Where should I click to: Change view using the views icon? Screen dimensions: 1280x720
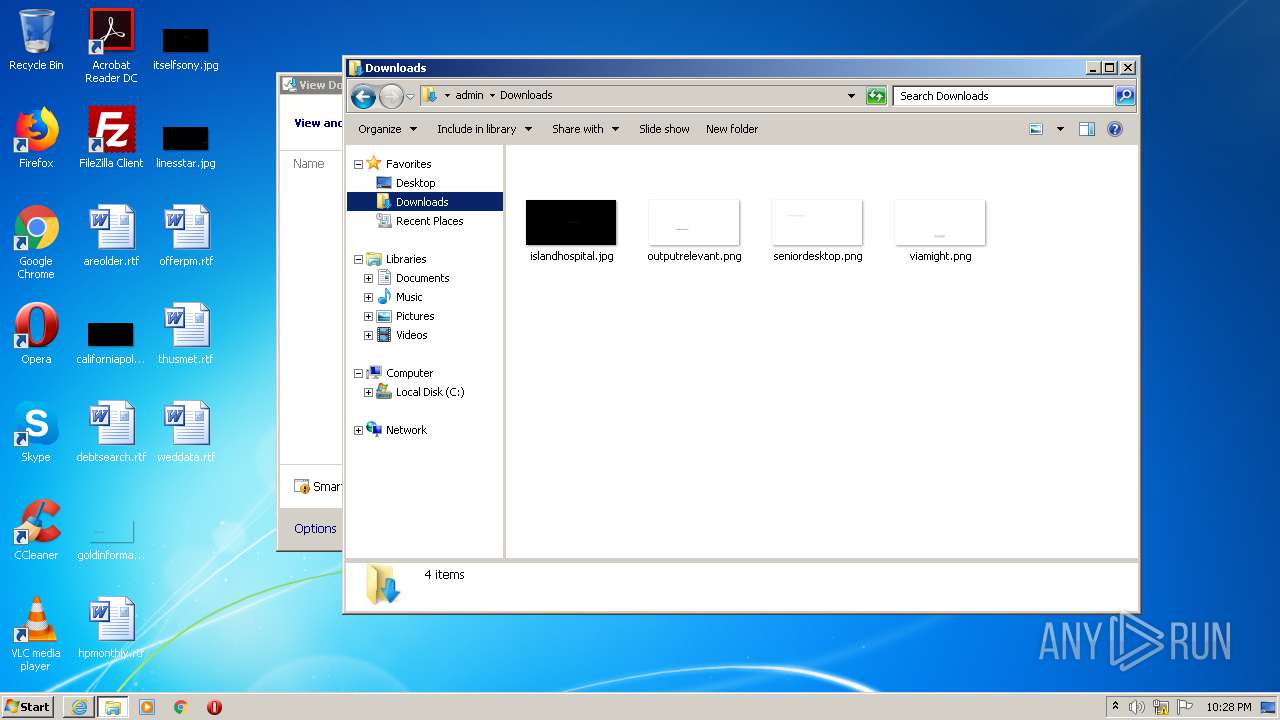(1036, 129)
